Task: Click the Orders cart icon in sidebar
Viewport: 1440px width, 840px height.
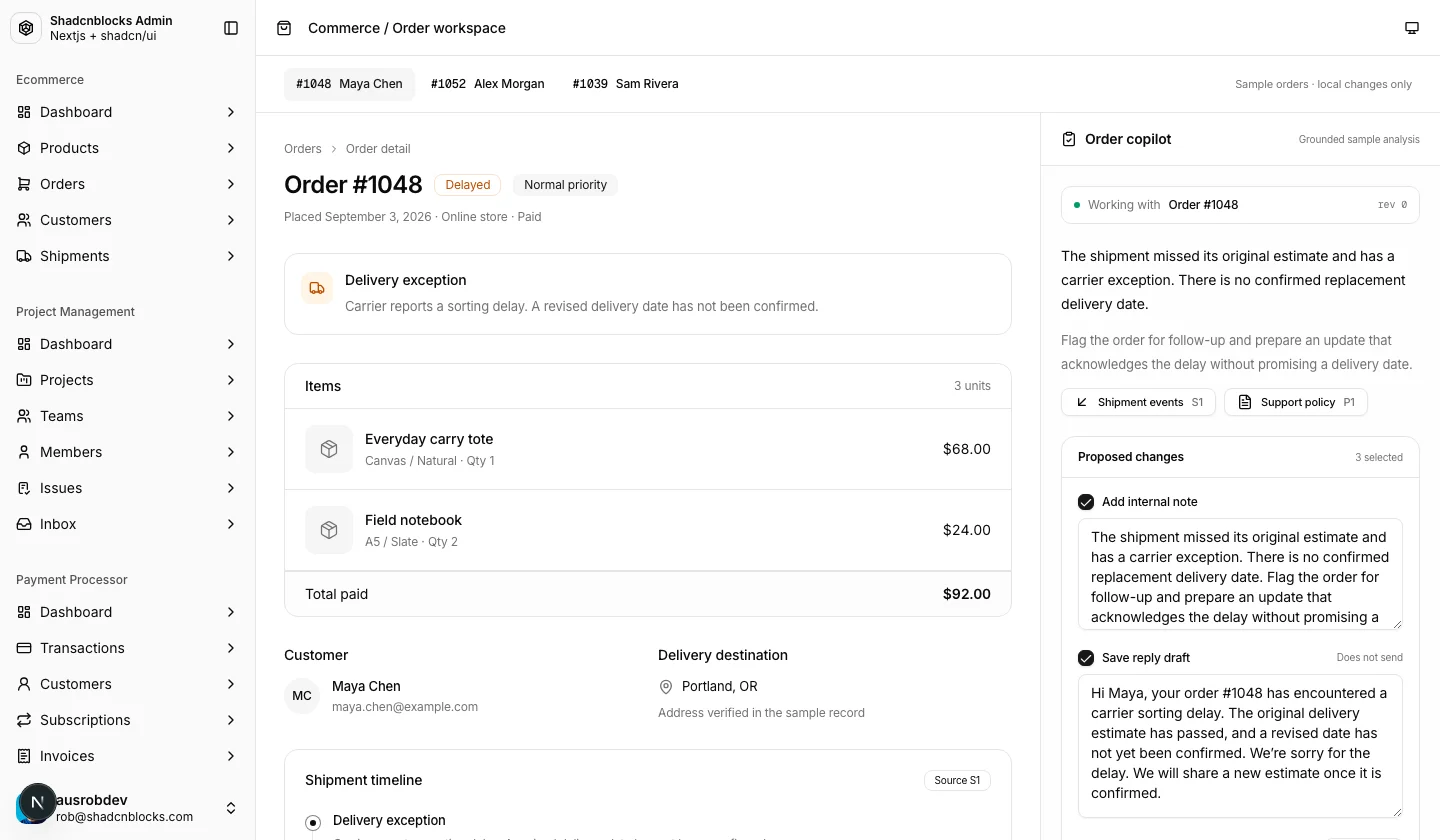Action: 24,184
